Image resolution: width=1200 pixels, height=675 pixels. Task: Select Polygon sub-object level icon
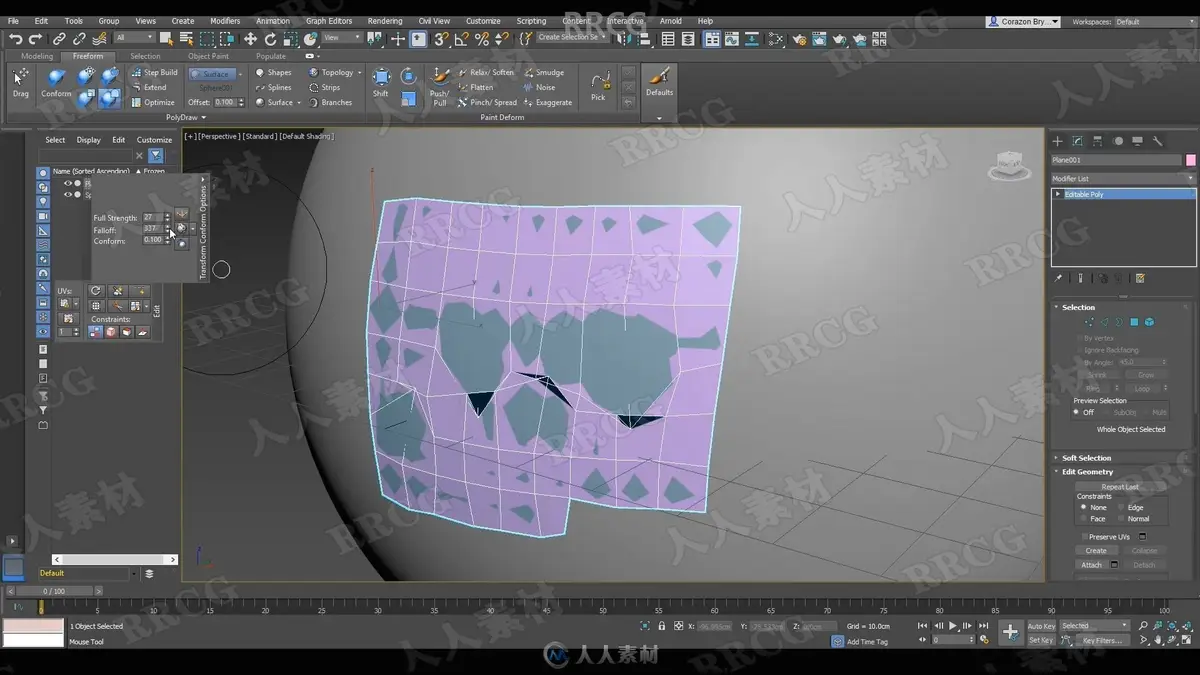[x=1134, y=322]
